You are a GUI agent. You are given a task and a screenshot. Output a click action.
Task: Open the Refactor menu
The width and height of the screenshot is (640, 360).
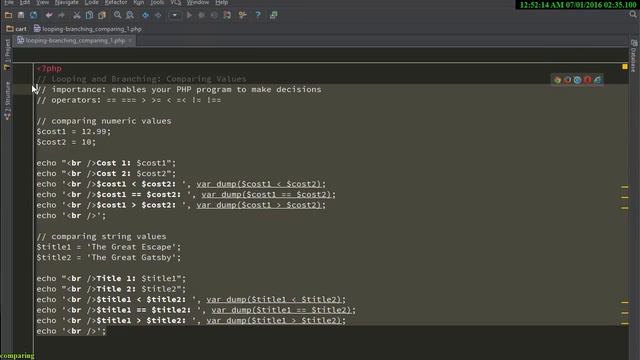pos(116,2)
